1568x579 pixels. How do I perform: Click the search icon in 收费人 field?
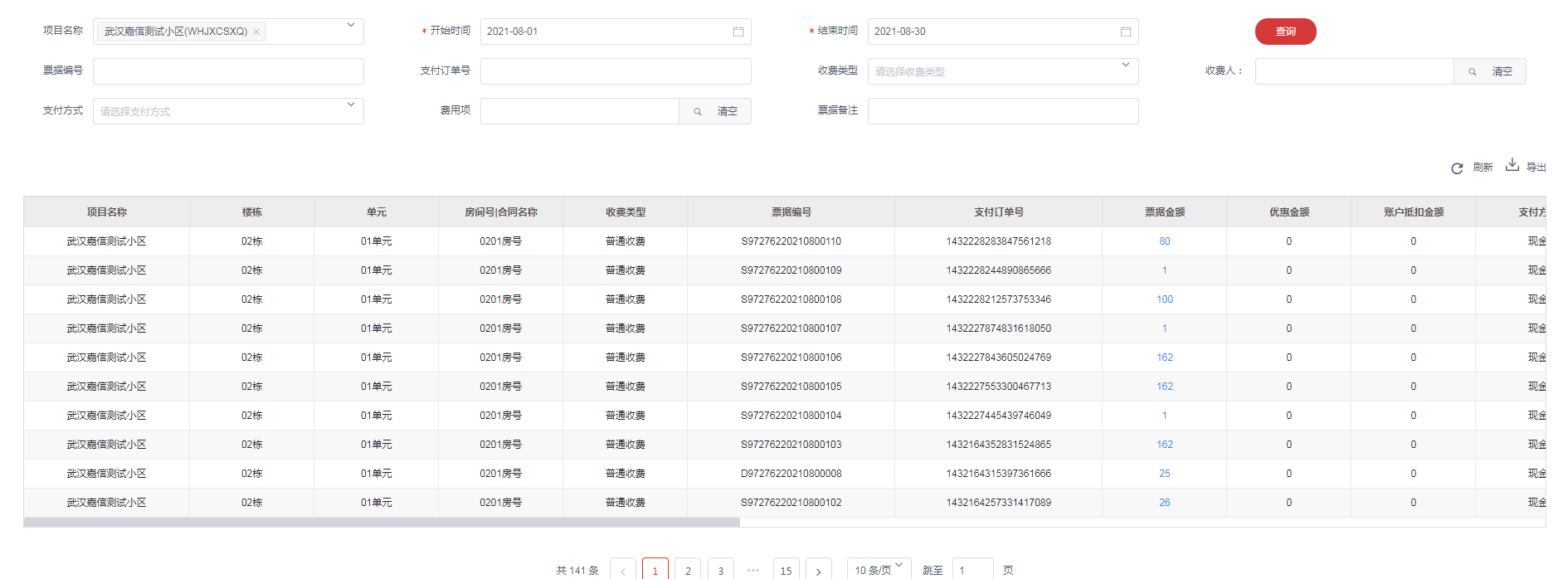tap(1472, 72)
